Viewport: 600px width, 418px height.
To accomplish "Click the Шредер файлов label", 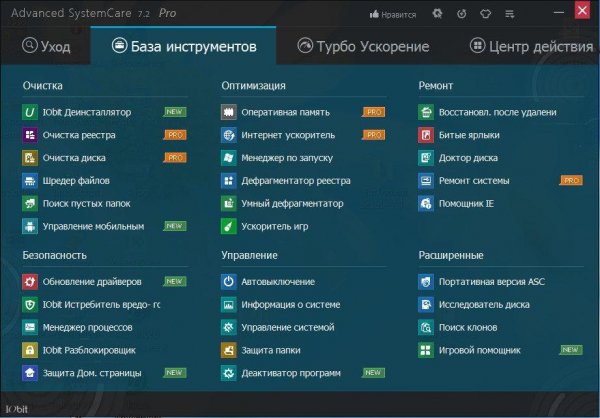I will pyautogui.click(x=76, y=181).
